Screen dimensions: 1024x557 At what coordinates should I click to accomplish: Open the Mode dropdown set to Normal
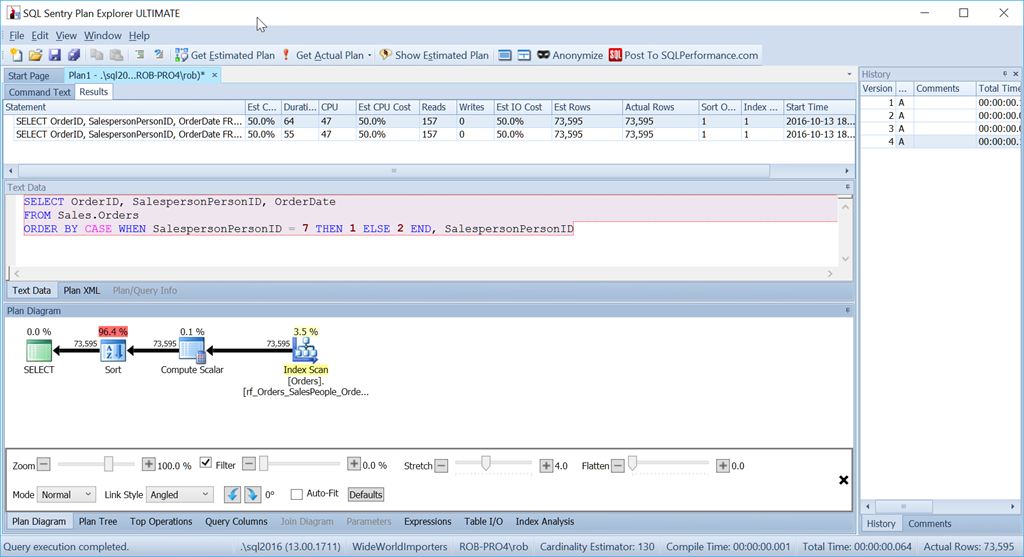[x=67, y=494]
